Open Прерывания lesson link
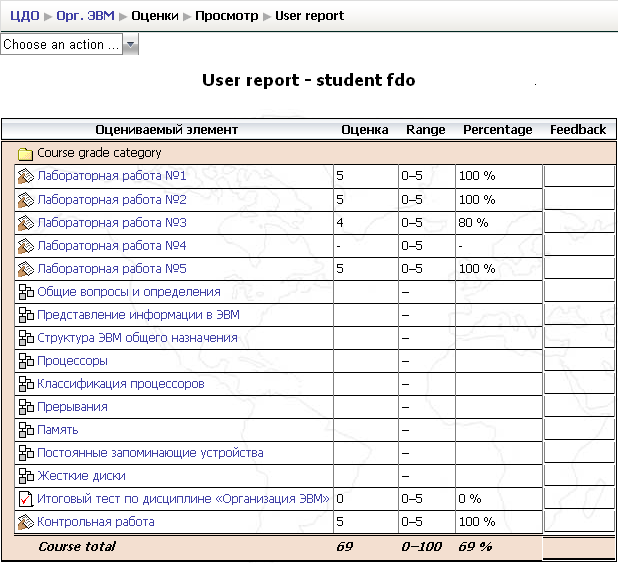 click(72, 407)
